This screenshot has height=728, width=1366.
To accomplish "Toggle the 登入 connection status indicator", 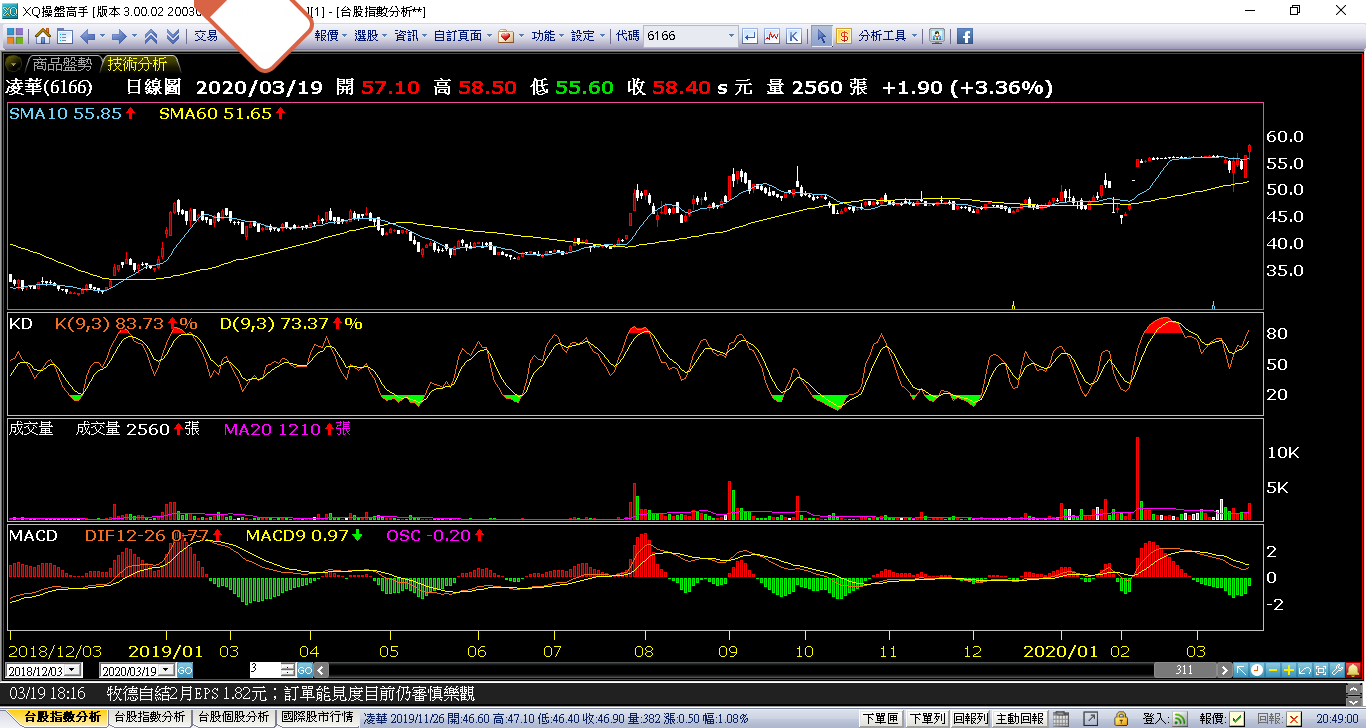I will click(1180, 718).
